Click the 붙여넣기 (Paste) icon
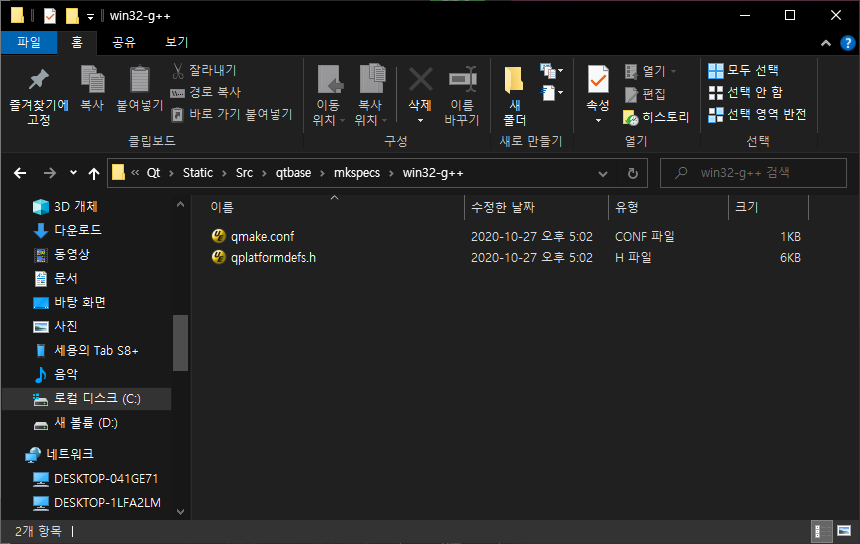Screen dimensions: 860x544 139,88
